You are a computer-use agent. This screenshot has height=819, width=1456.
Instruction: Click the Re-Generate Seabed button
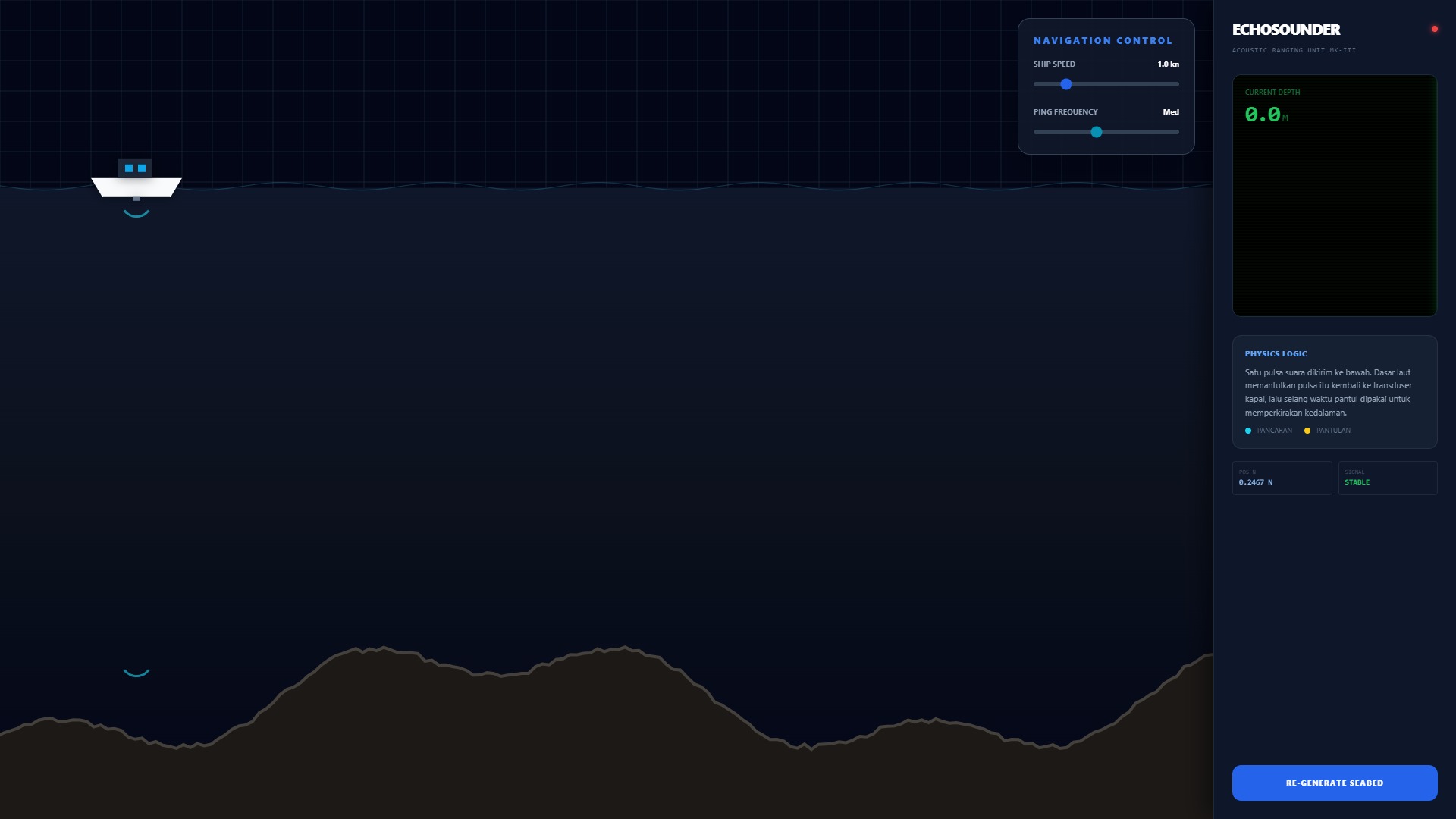point(1335,783)
